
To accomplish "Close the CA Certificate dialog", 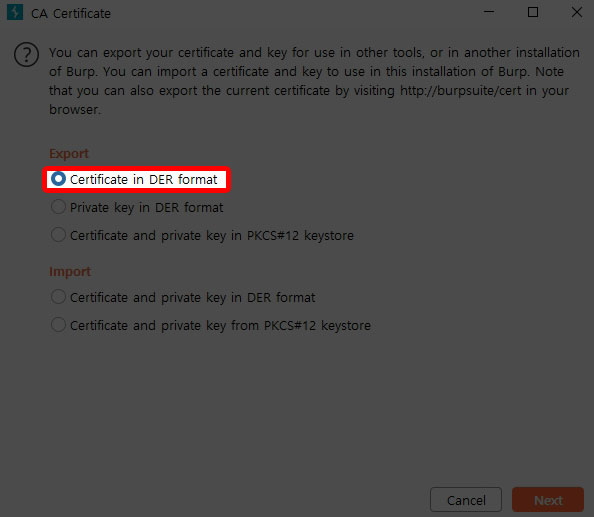I will (x=577, y=12).
